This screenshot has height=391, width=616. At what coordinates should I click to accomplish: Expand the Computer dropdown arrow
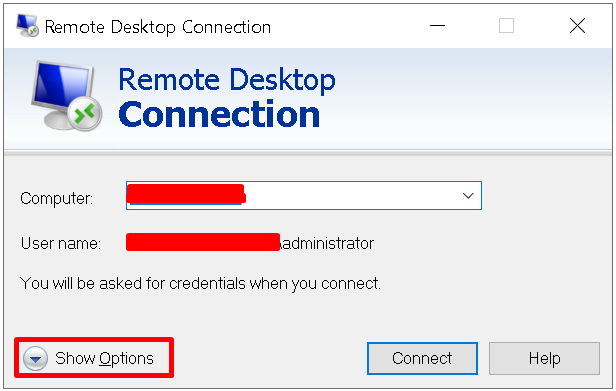pyautogui.click(x=468, y=196)
